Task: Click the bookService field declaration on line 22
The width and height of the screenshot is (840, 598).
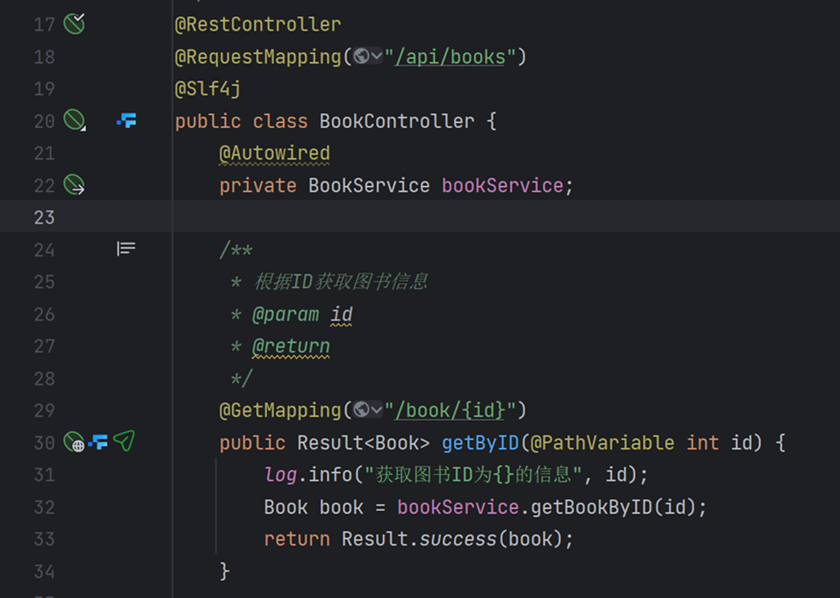Action: point(502,185)
